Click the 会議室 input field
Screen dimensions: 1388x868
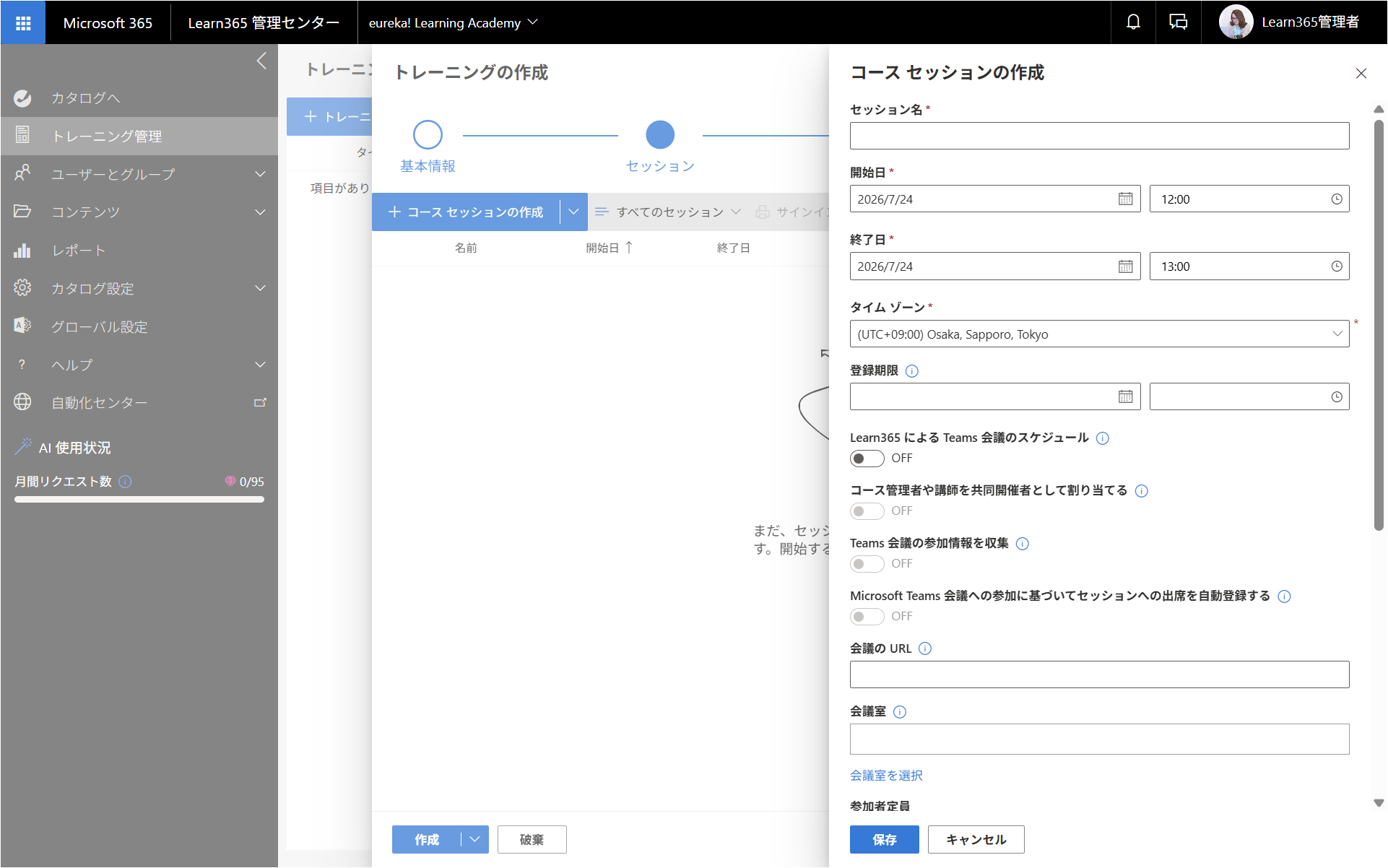point(1099,739)
